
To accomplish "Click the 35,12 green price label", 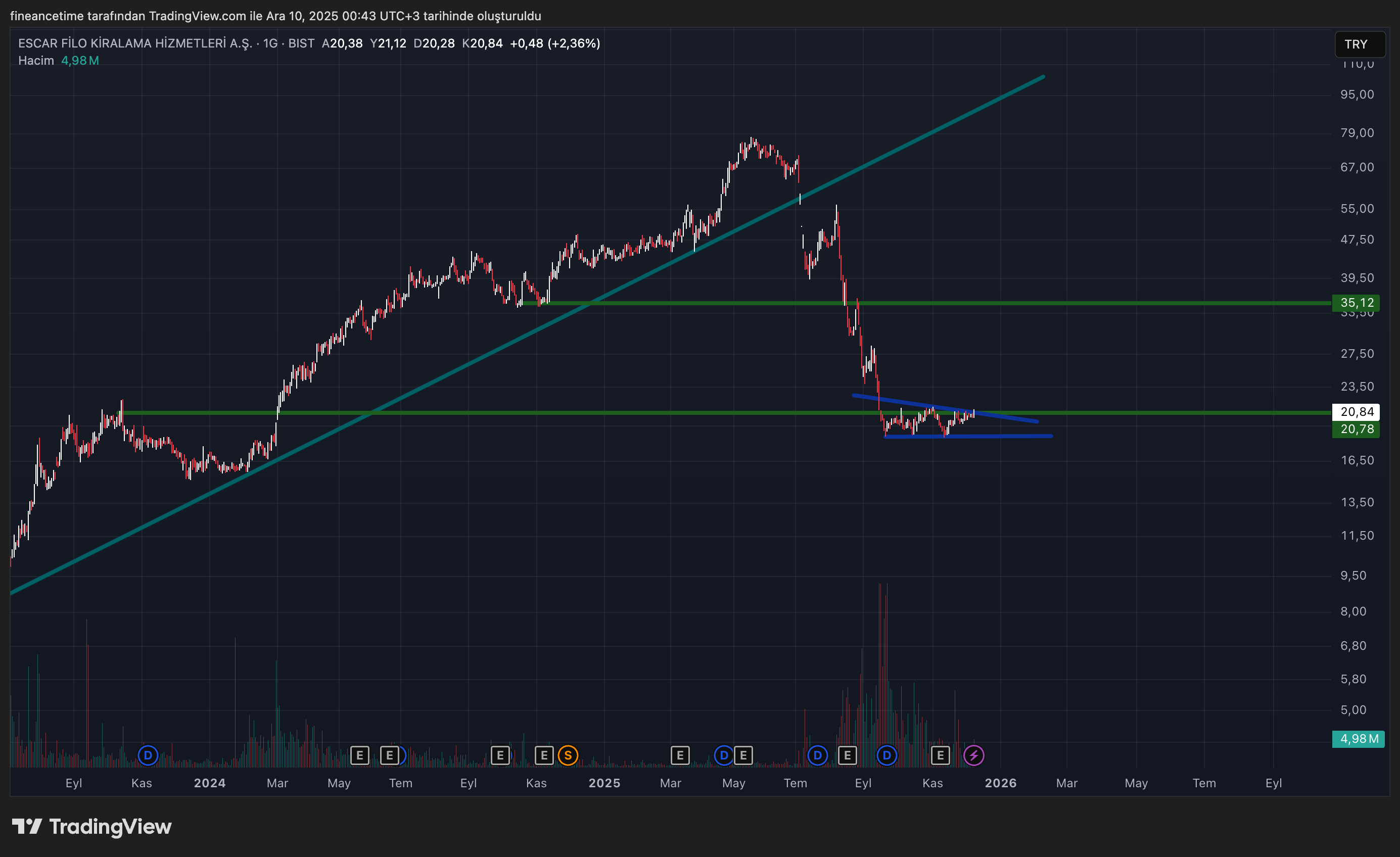I will click(1356, 303).
